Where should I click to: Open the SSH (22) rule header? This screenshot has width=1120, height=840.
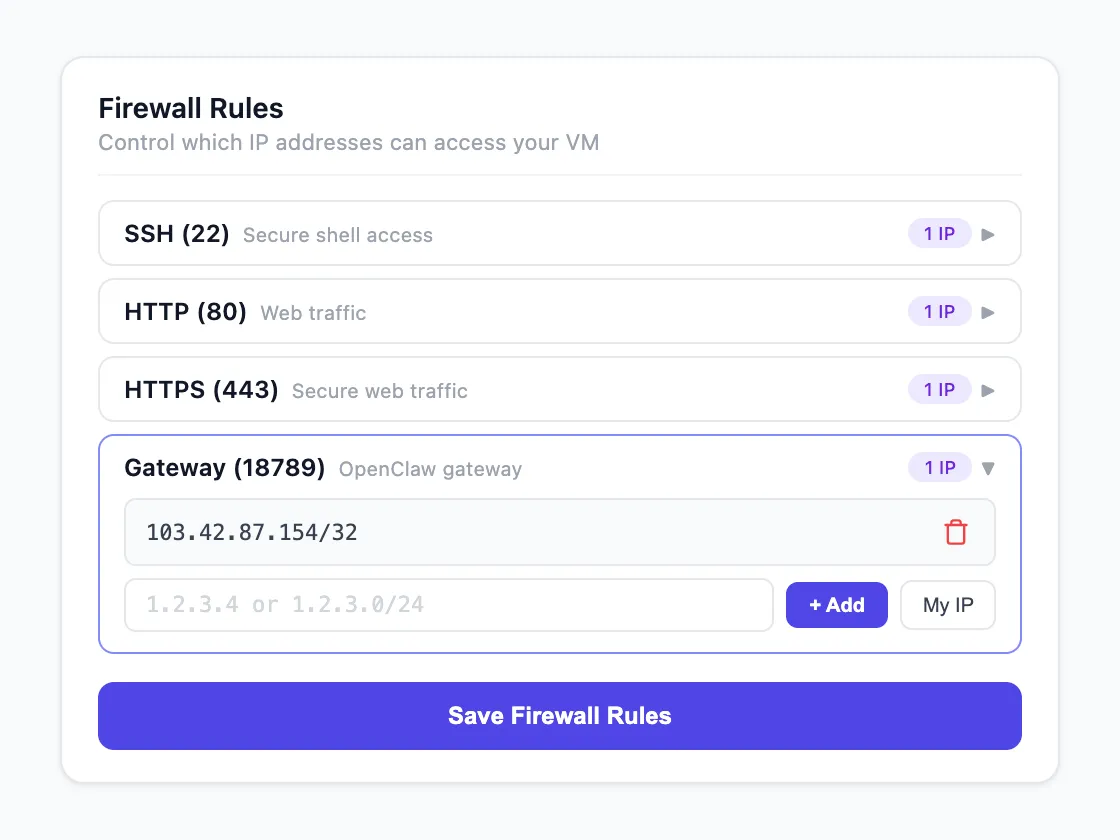click(176, 234)
